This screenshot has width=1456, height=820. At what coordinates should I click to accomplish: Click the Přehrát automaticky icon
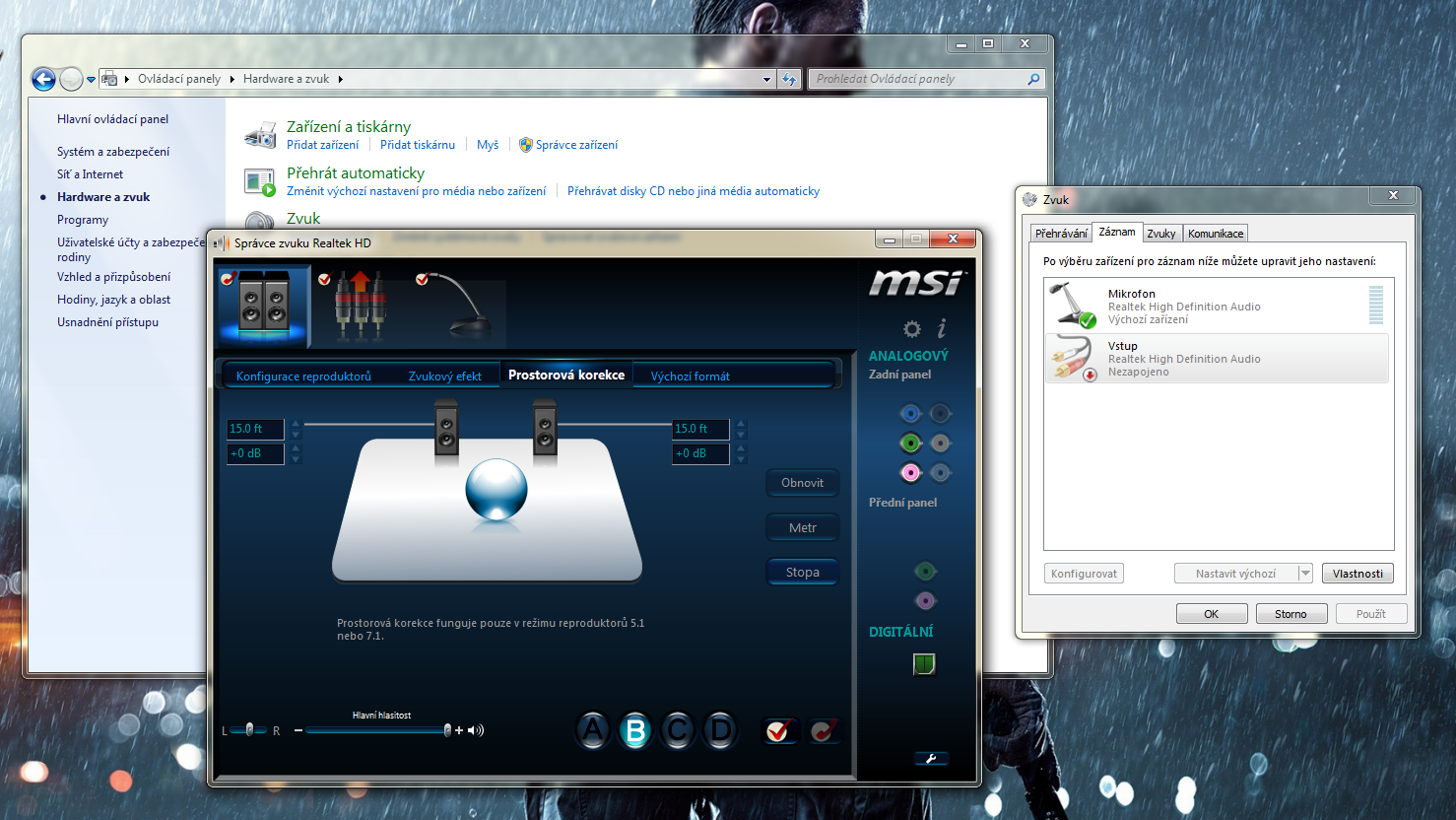(x=260, y=181)
